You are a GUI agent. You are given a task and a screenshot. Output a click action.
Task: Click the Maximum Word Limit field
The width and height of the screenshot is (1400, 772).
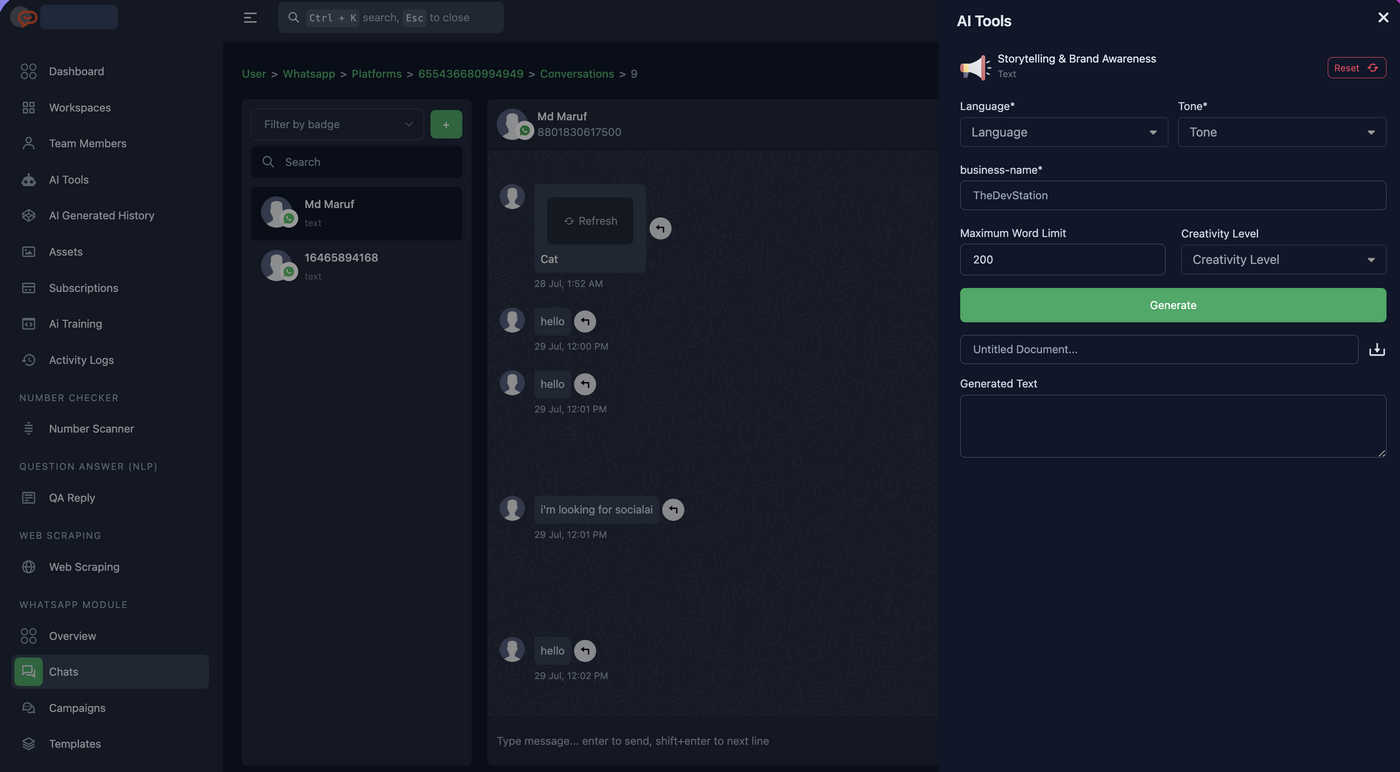pos(1062,260)
